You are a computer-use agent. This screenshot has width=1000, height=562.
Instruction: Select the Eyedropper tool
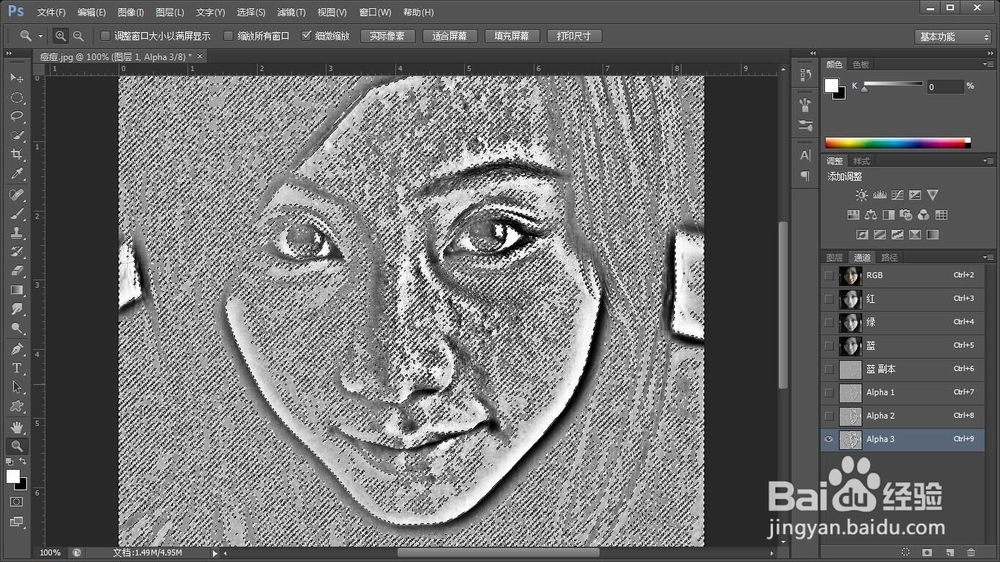click(17, 174)
